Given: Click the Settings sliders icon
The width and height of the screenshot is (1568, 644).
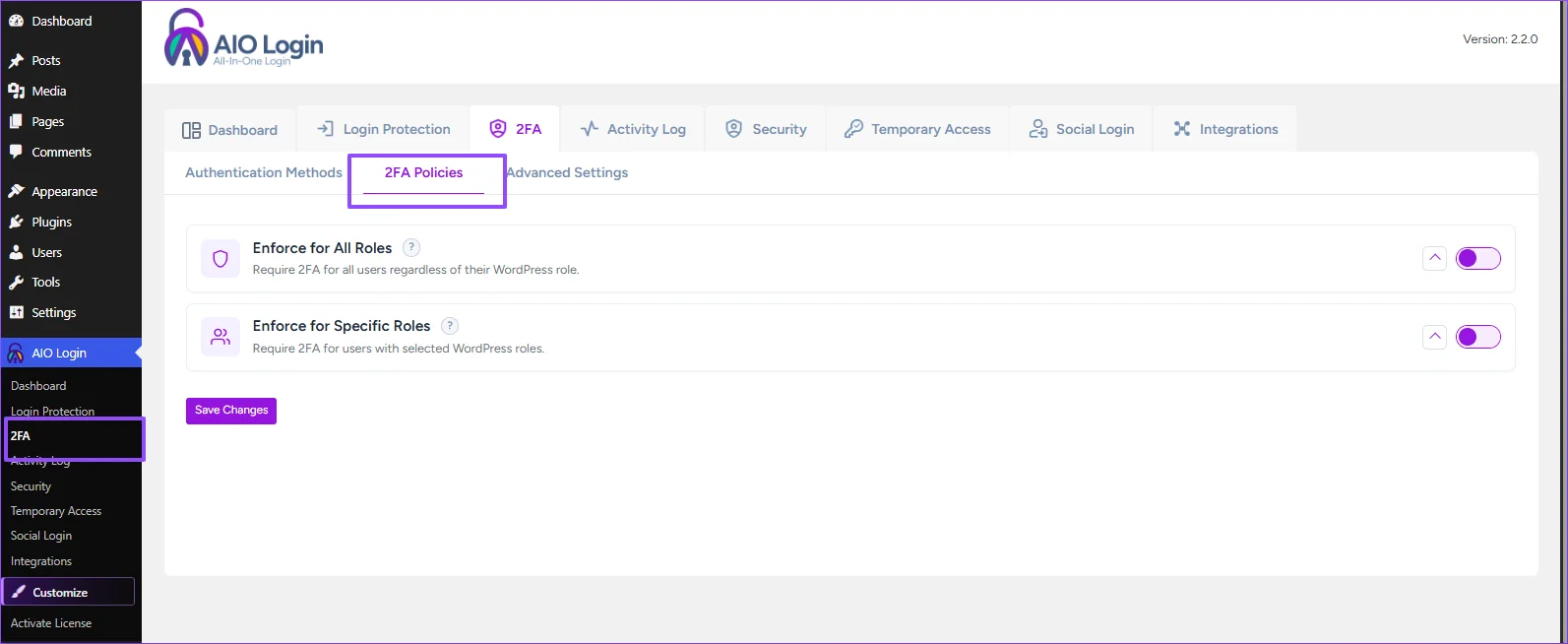Looking at the screenshot, I should click(x=16, y=312).
